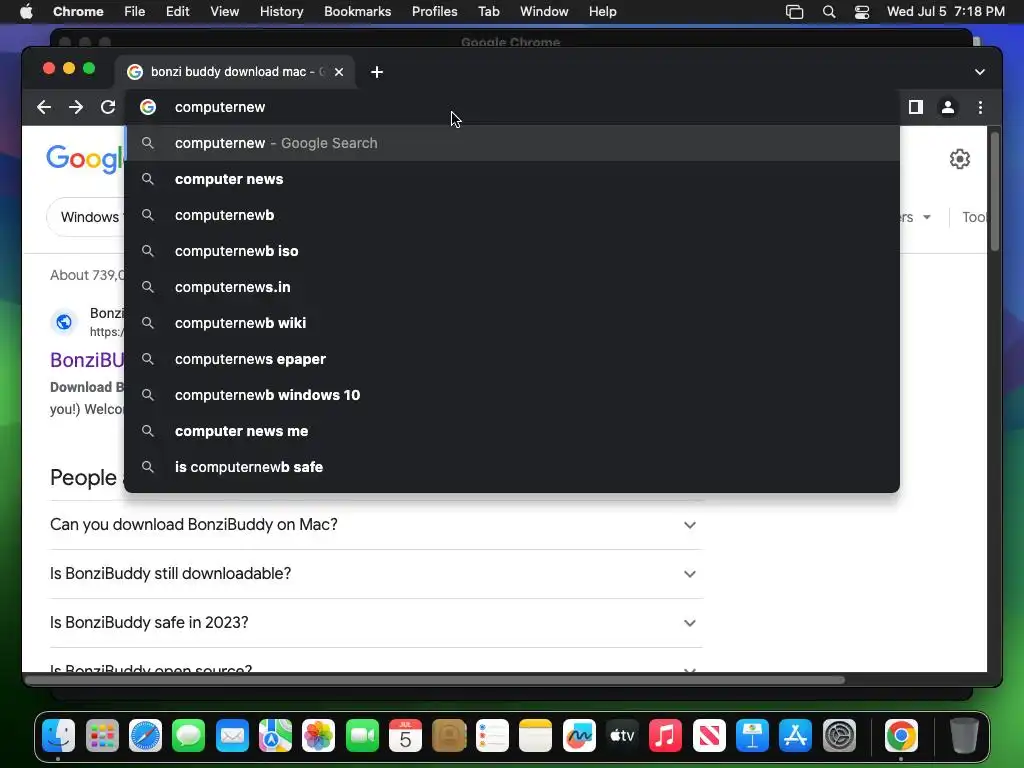Open Google quick settings gear
The height and width of the screenshot is (768, 1024).
pos(959,159)
